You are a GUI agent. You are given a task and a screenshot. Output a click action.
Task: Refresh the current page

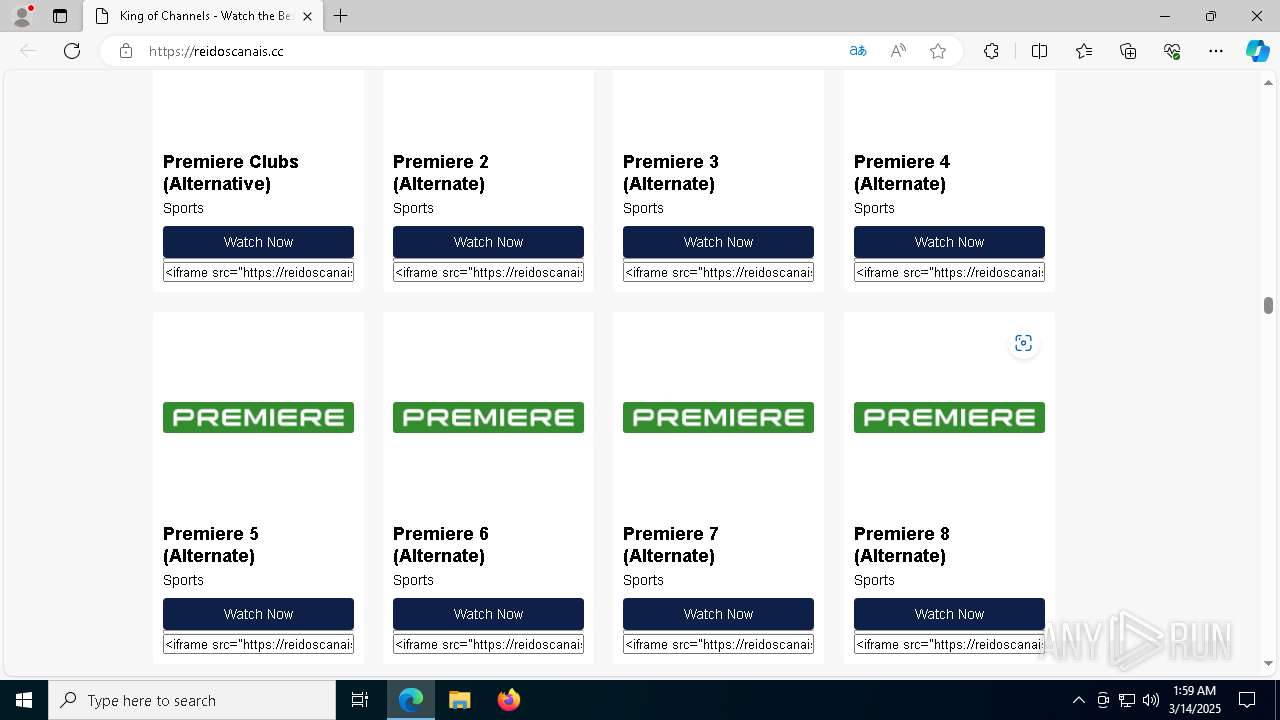72,51
